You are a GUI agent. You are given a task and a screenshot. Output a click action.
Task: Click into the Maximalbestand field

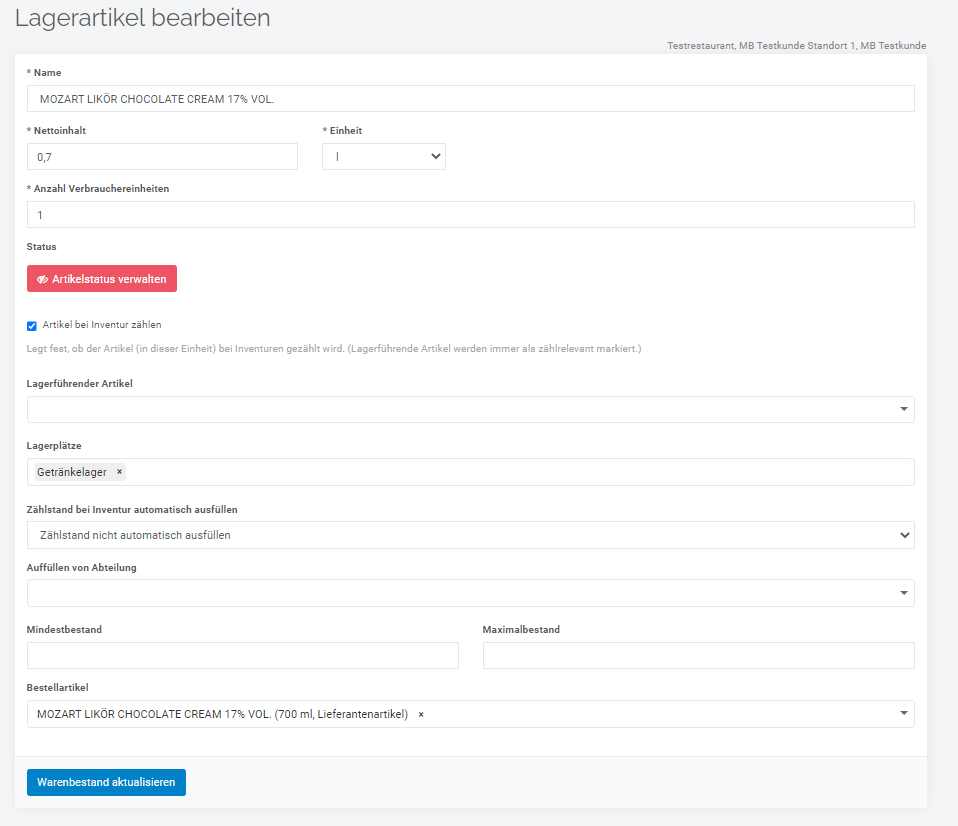pos(698,655)
